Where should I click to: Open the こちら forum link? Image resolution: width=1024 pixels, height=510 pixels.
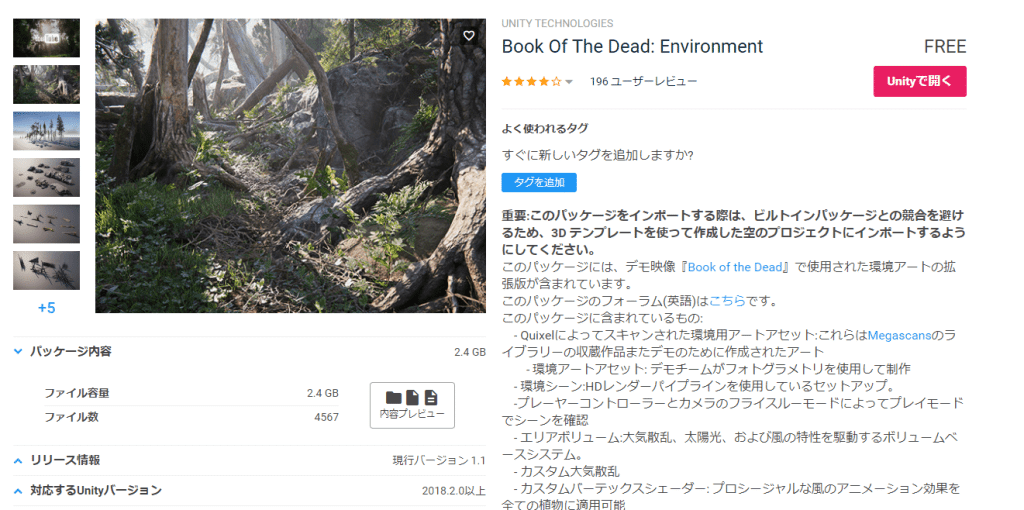tap(727, 301)
